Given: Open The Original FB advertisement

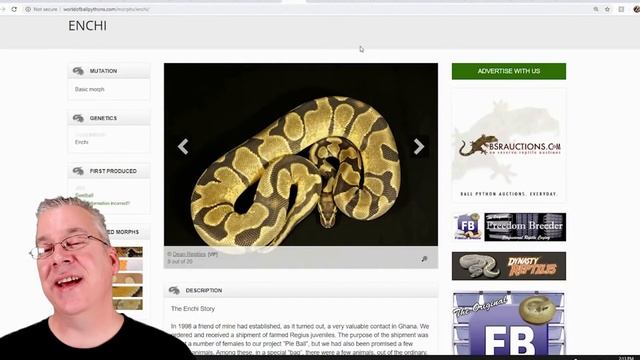Looking at the screenshot, I should pyautogui.click(x=509, y=323).
